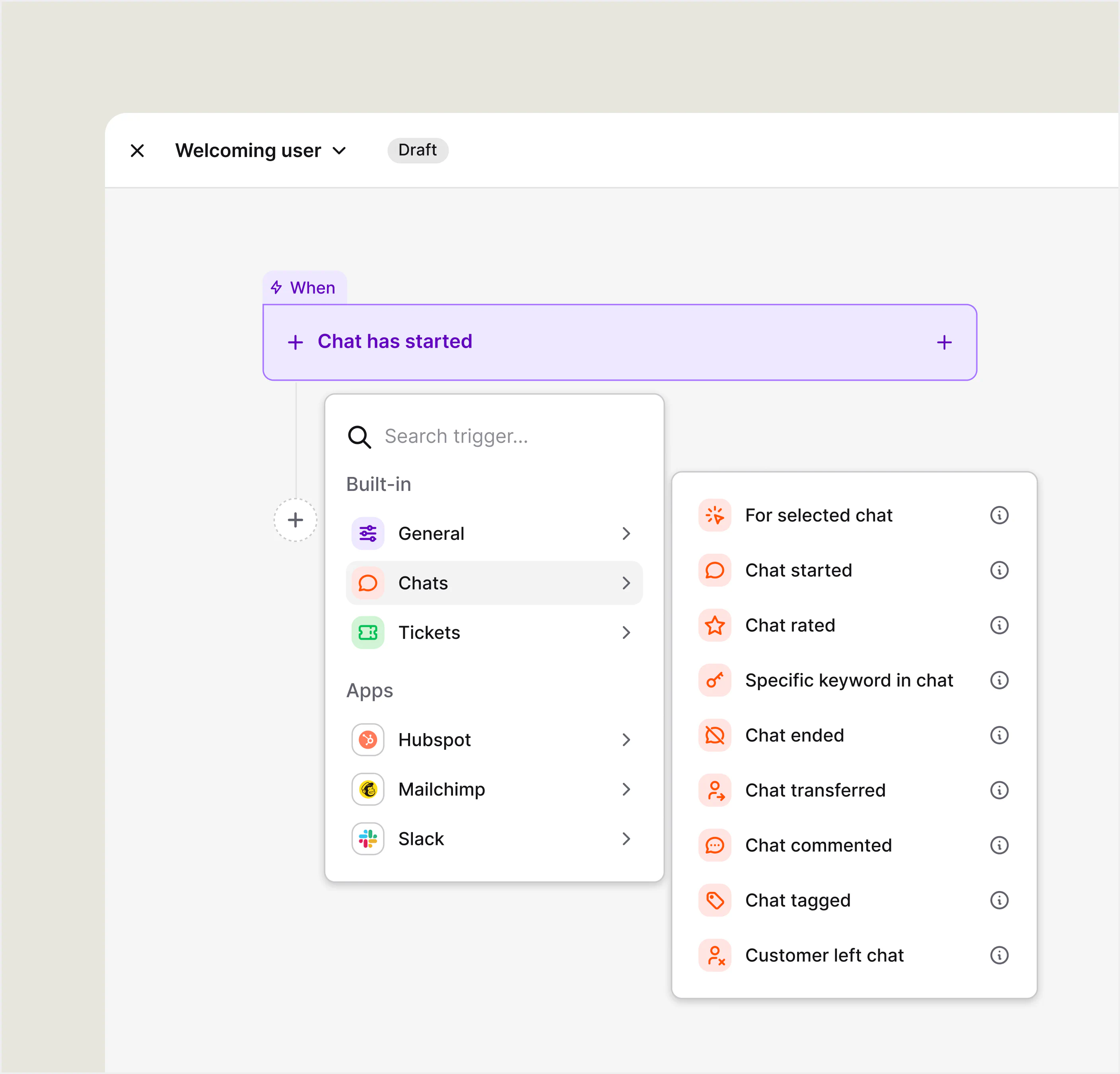
Task: Show info for Chat started
Action: [999, 570]
